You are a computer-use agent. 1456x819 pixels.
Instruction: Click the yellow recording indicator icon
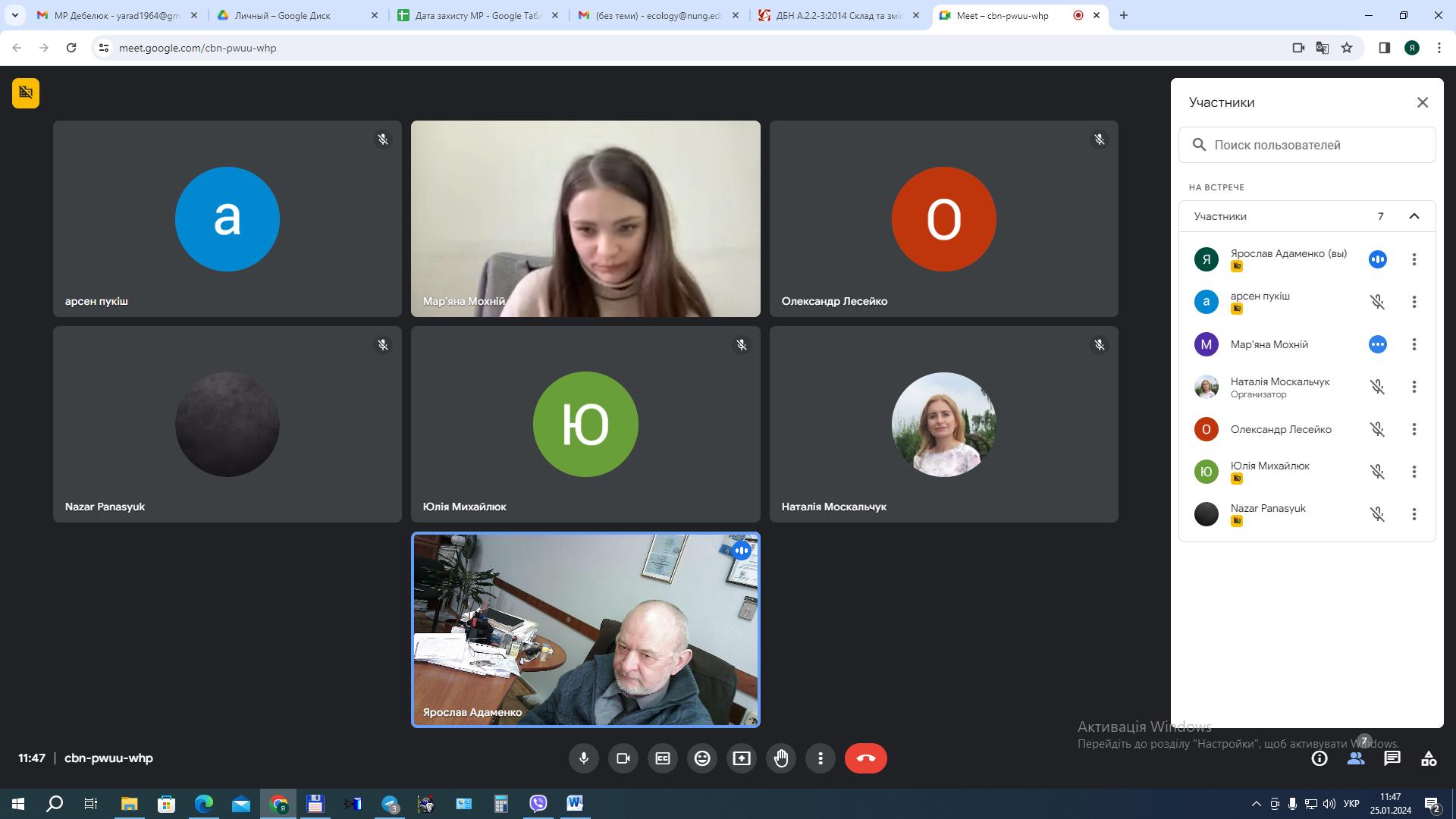point(26,93)
